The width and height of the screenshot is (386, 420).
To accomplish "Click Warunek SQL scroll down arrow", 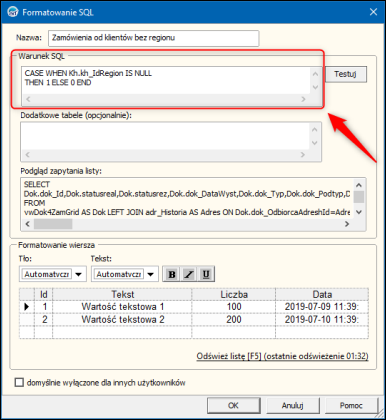I will pyautogui.click(x=315, y=87).
